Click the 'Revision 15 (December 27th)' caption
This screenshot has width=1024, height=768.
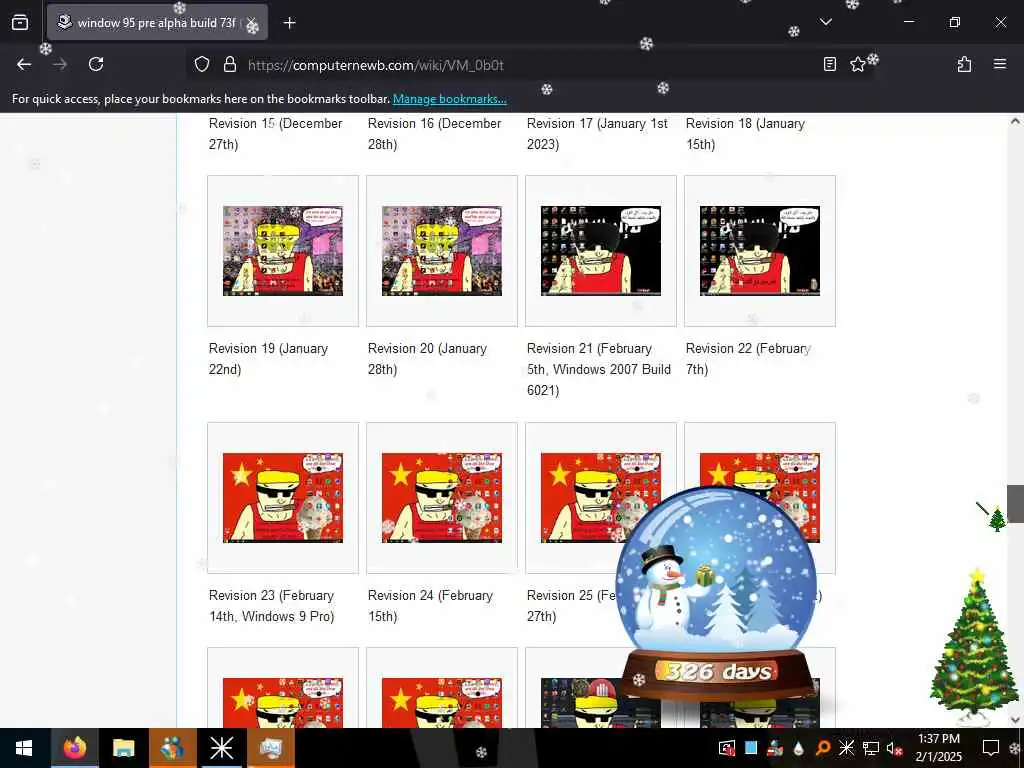point(275,134)
